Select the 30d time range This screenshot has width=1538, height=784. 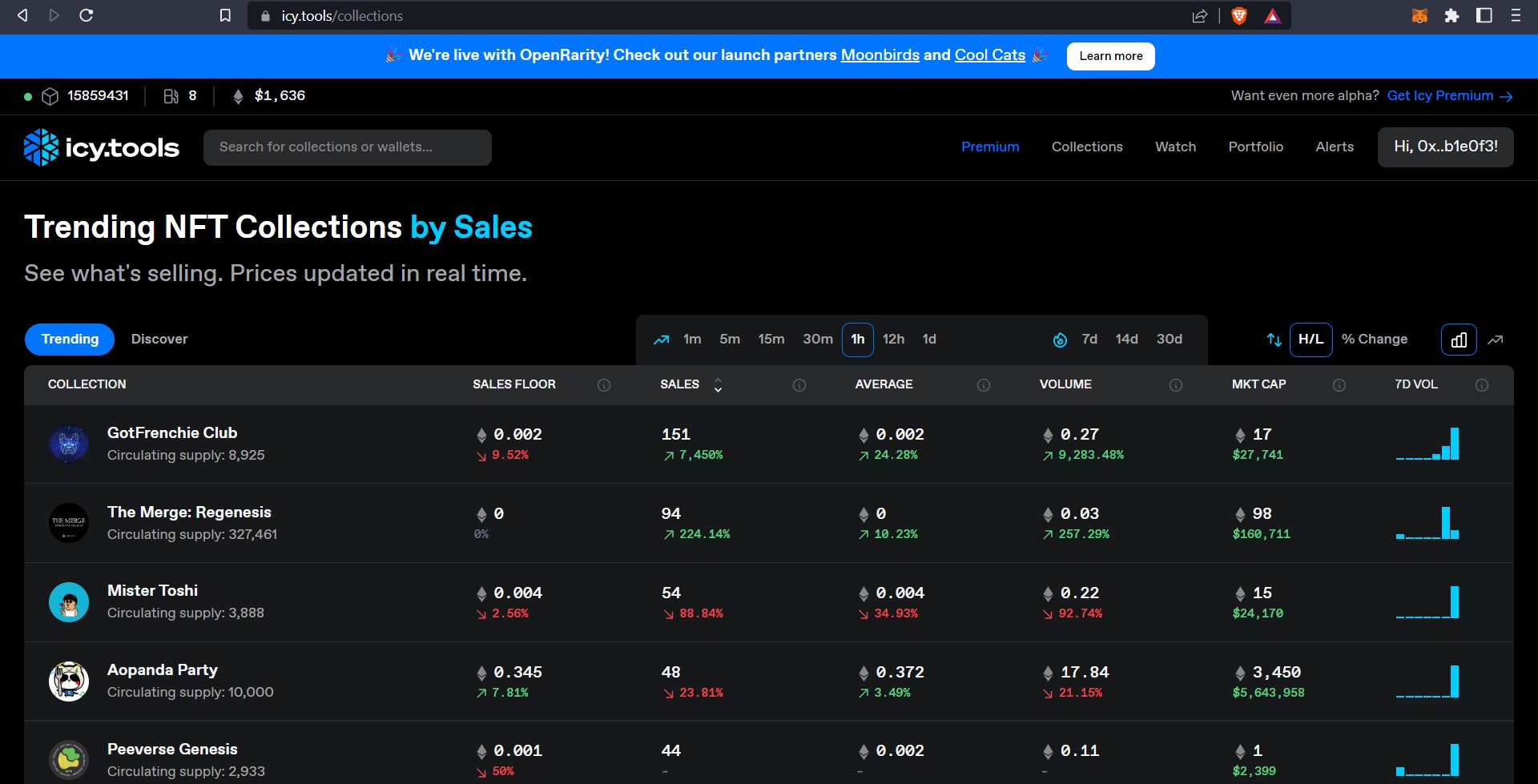[x=1169, y=340]
